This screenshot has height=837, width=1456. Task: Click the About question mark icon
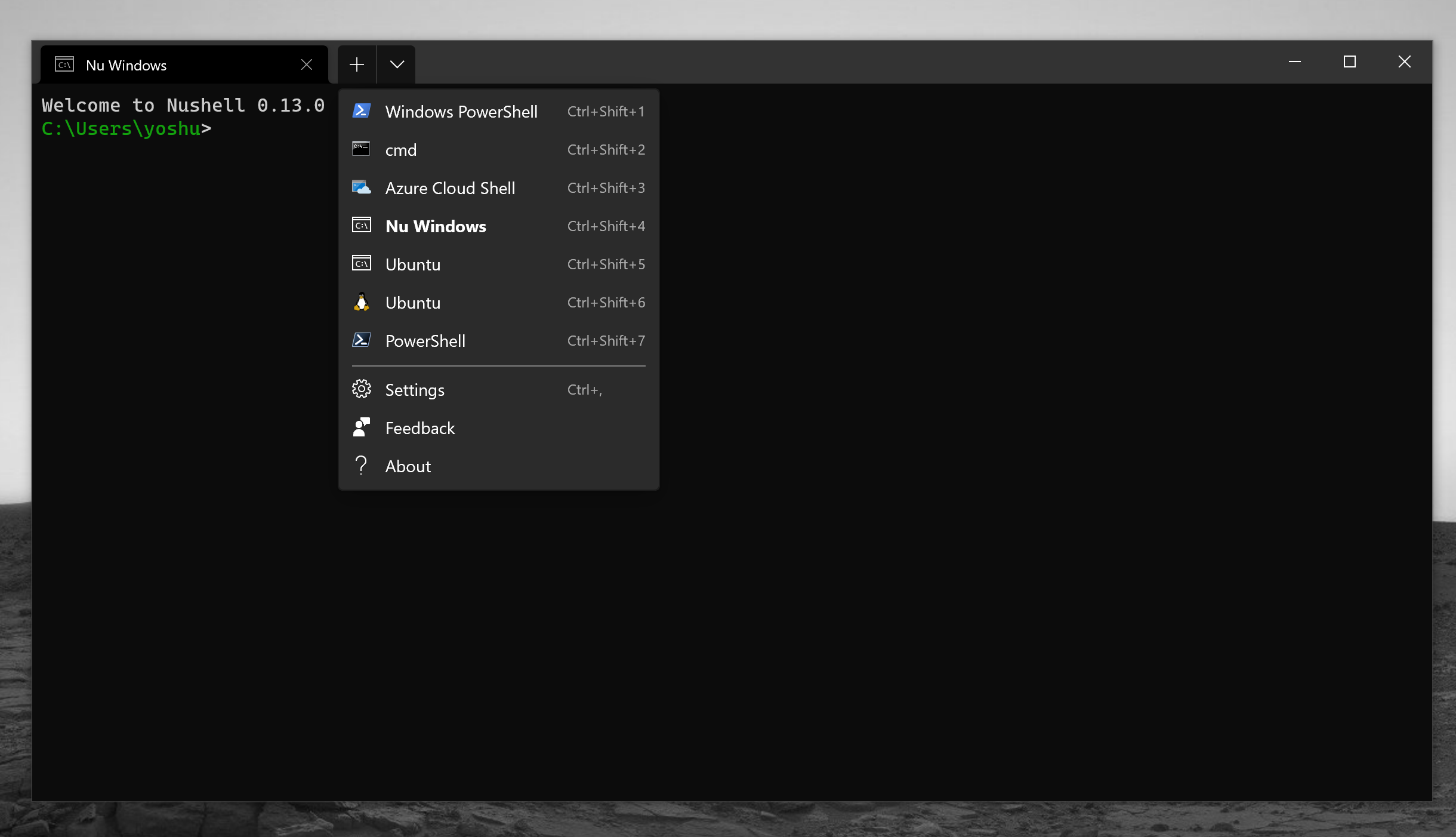pos(361,466)
